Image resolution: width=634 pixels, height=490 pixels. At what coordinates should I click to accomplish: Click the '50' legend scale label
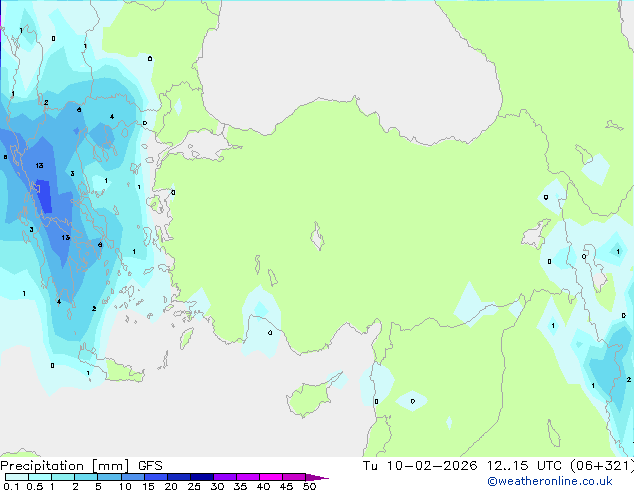click(x=309, y=486)
